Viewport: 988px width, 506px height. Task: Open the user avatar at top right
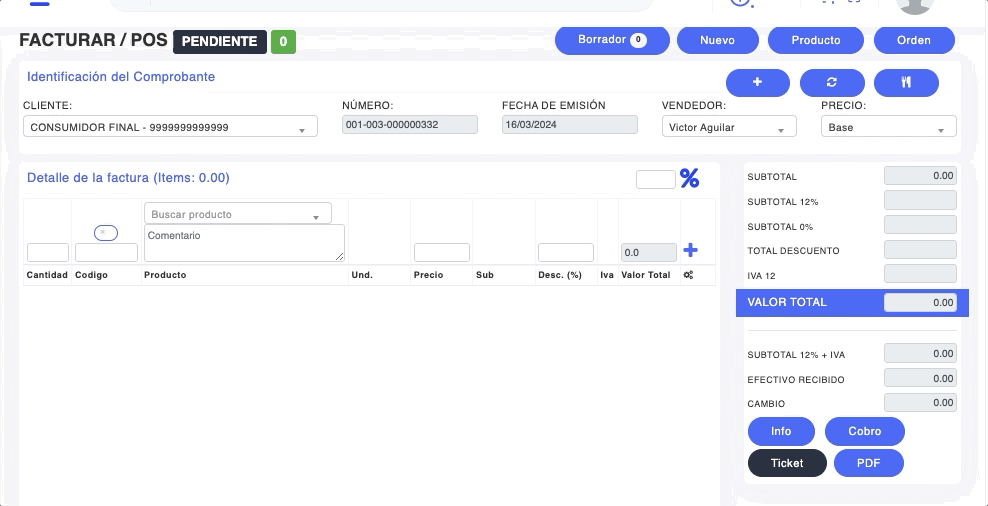[915, 4]
